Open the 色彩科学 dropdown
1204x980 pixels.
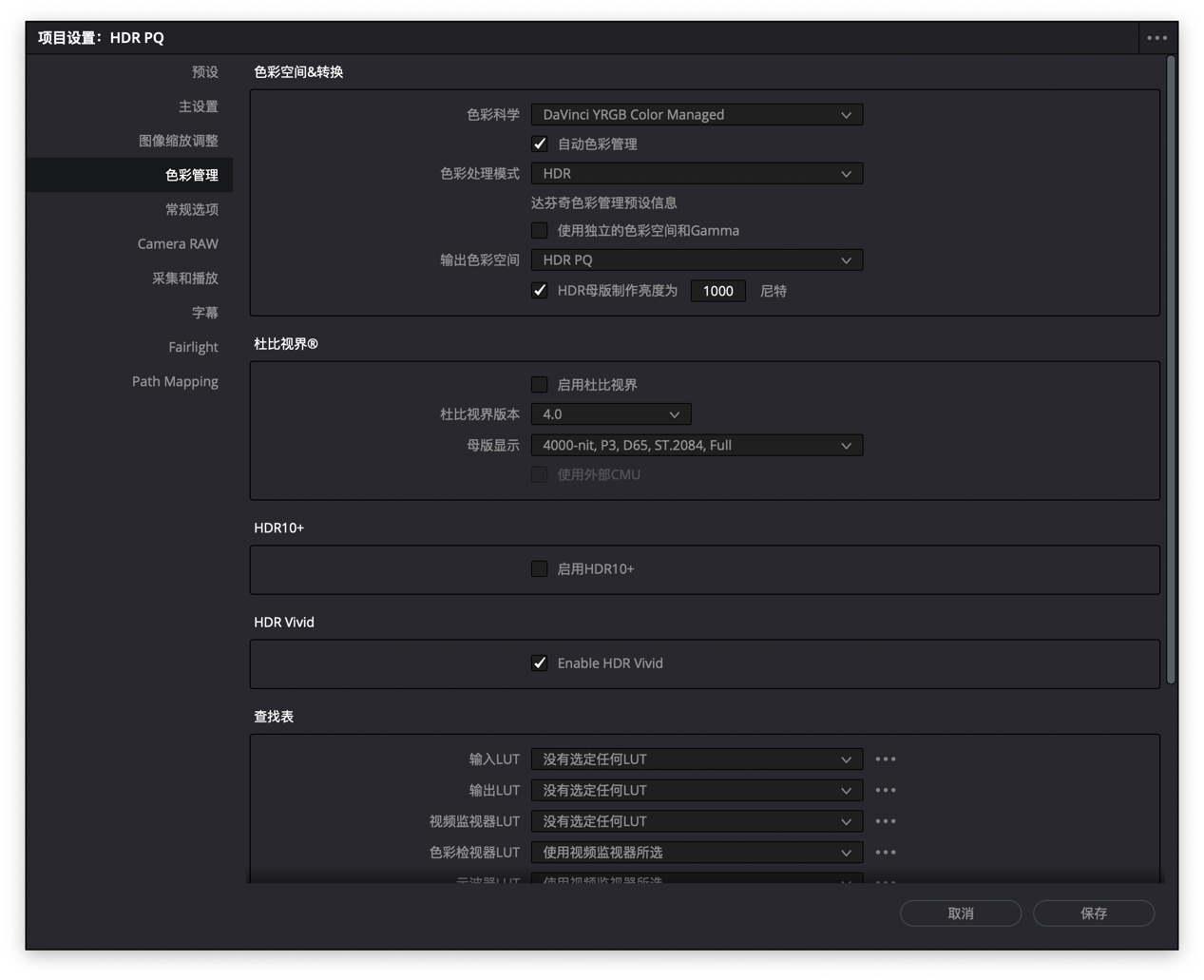pyautogui.click(x=697, y=114)
